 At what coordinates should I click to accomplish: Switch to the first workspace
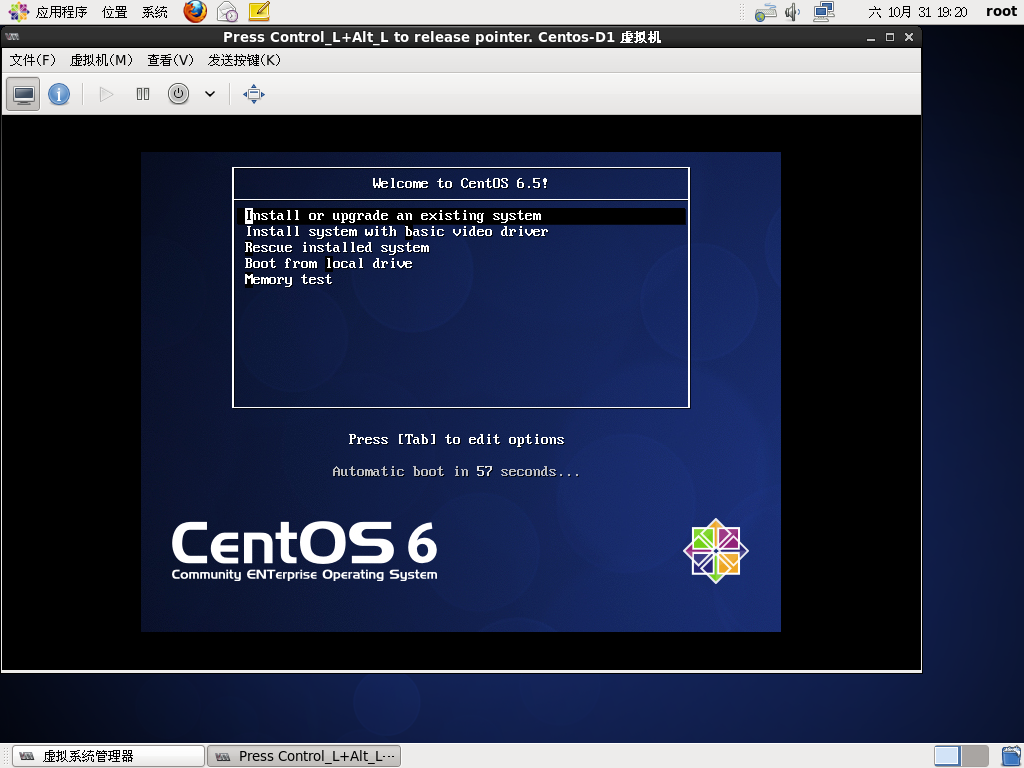pyautogui.click(x=947, y=756)
